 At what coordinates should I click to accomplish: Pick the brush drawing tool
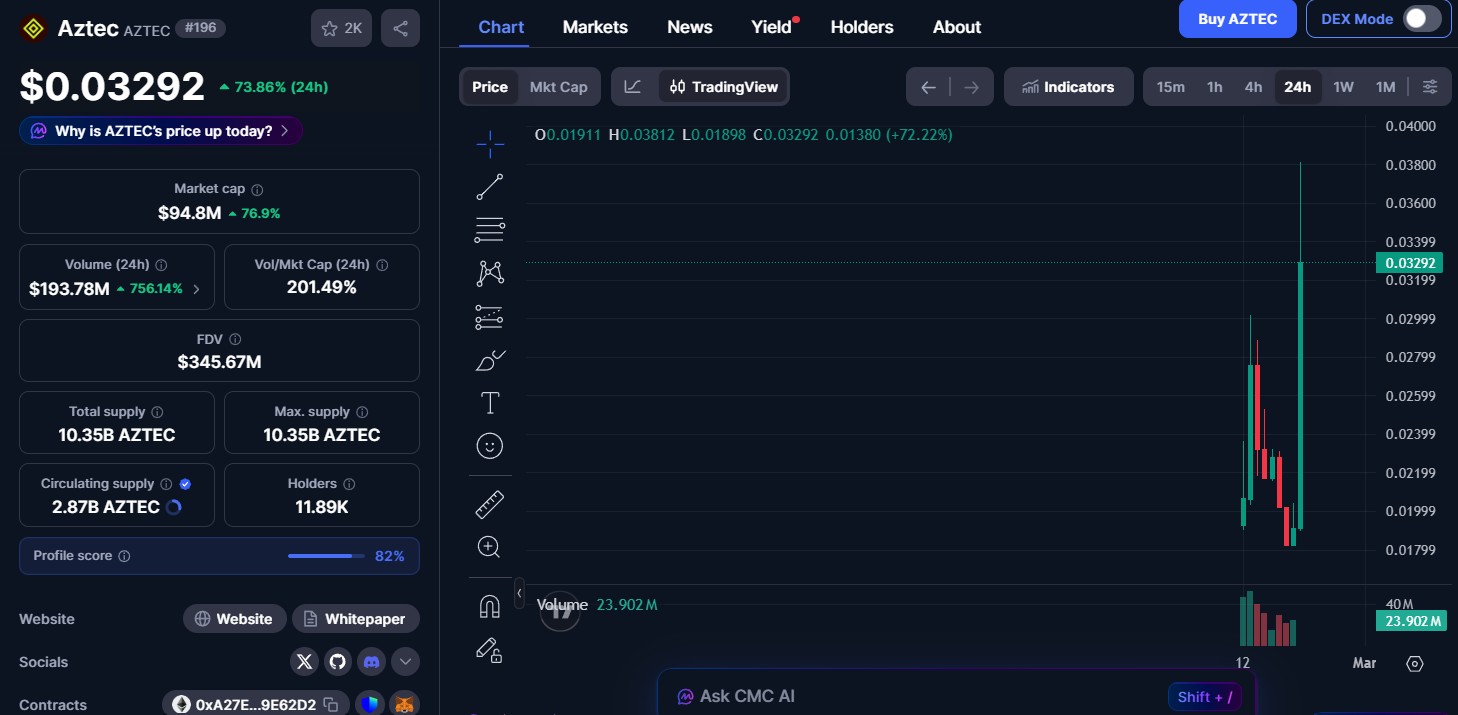tap(490, 361)
